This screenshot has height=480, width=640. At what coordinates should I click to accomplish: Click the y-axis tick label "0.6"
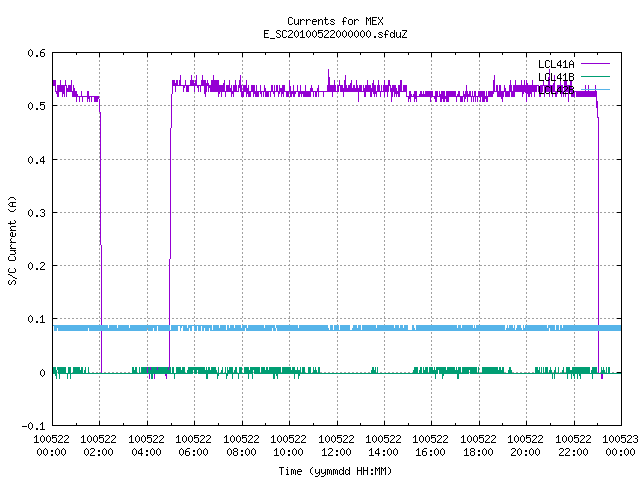click(36, 53)
